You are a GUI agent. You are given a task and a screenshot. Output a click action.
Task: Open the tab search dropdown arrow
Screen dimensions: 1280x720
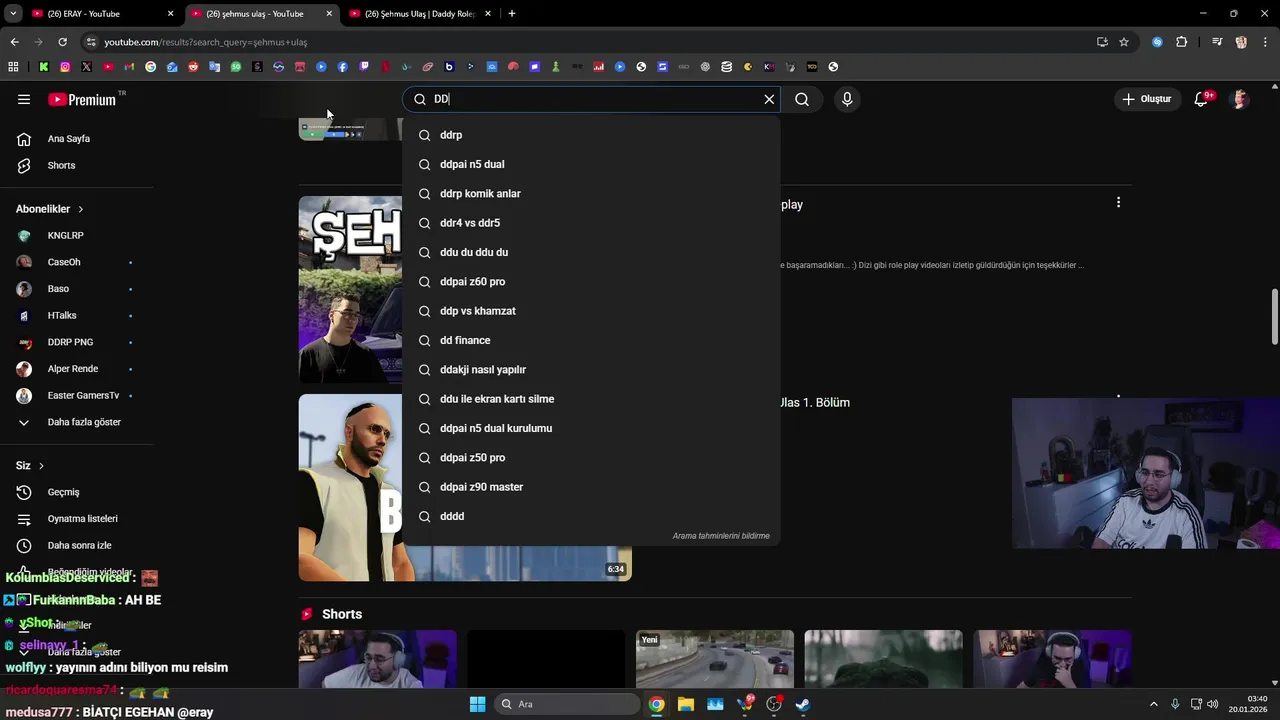(x=13, y=14)
